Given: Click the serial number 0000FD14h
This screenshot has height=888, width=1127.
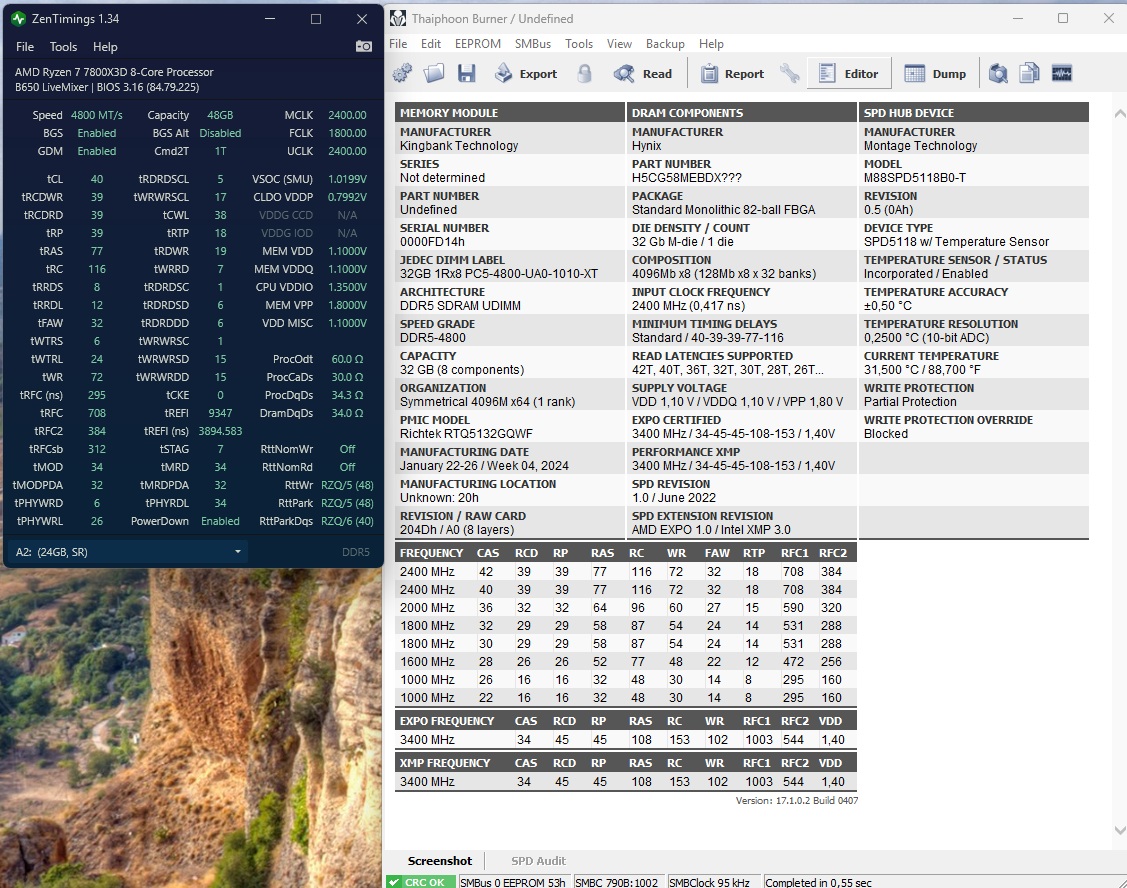Looking at the screenshot, I should point(432,242).
